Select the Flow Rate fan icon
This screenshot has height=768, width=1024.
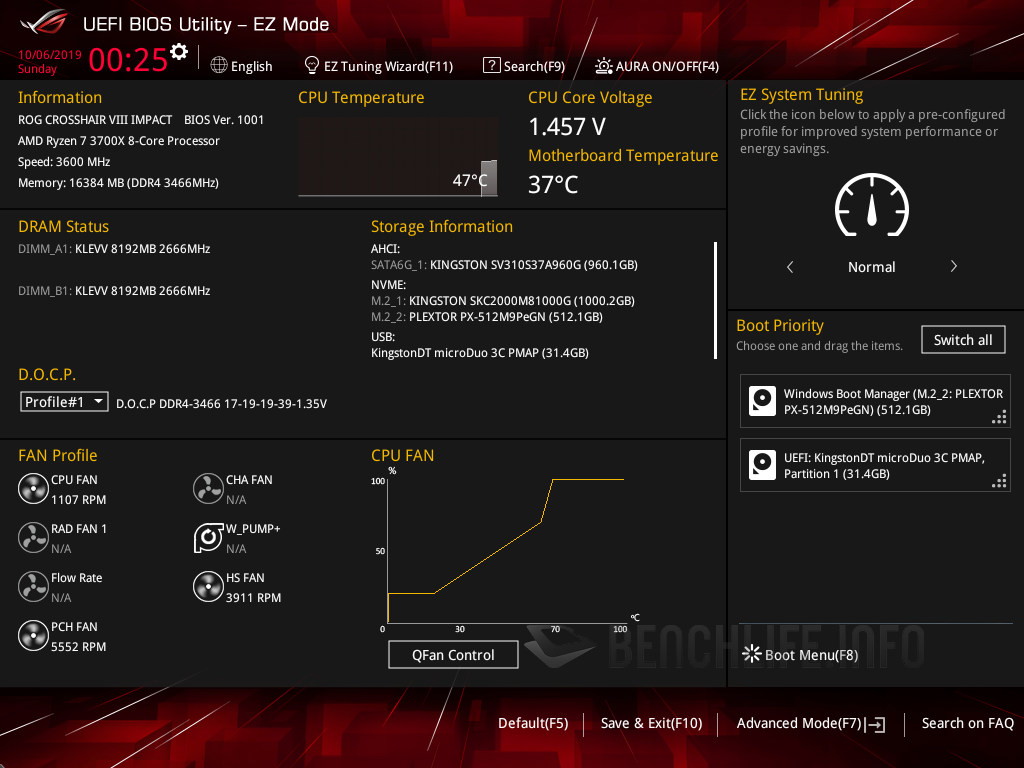(33, 586)
